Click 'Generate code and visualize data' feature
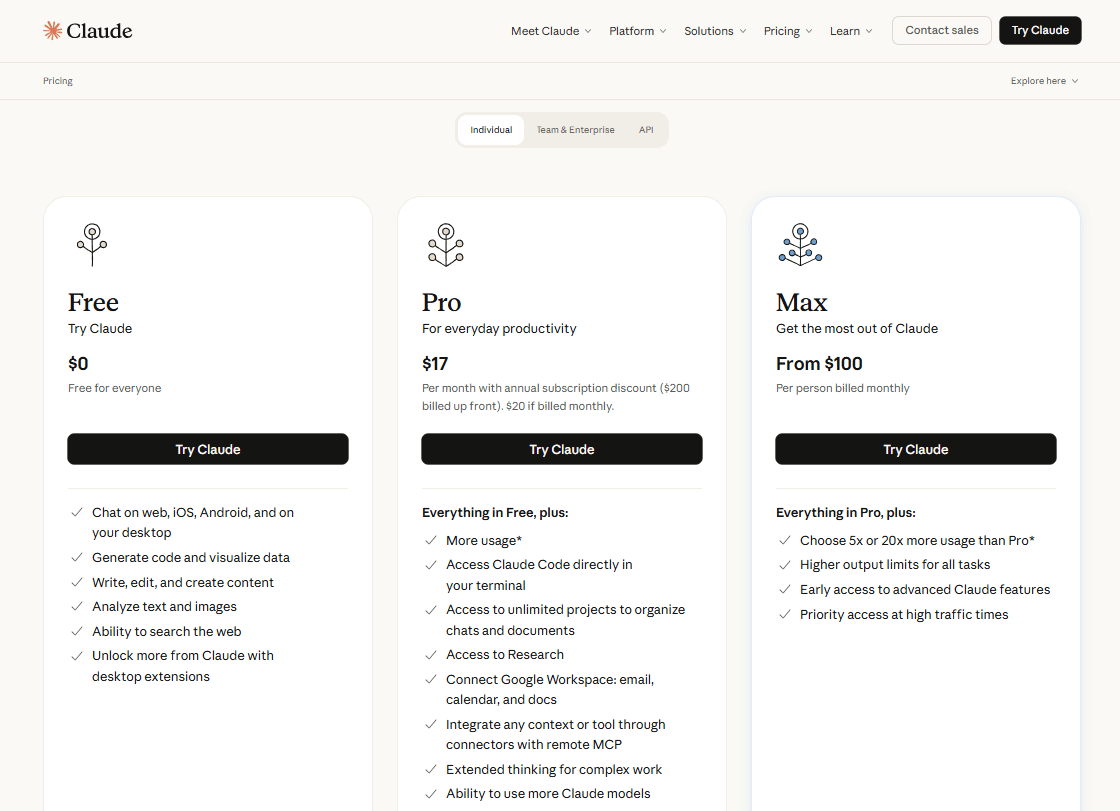Viewport: 1120px width, 811px height. [x=191, y=557]
